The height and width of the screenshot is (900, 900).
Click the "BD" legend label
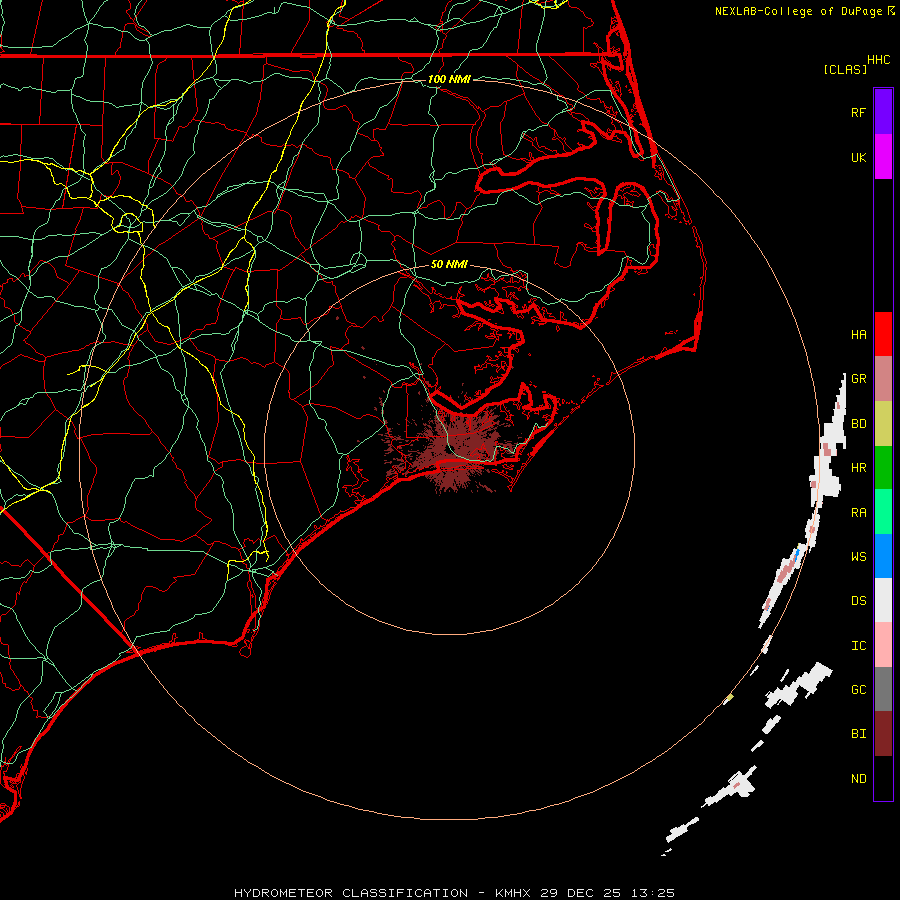[x=858, y=424]
